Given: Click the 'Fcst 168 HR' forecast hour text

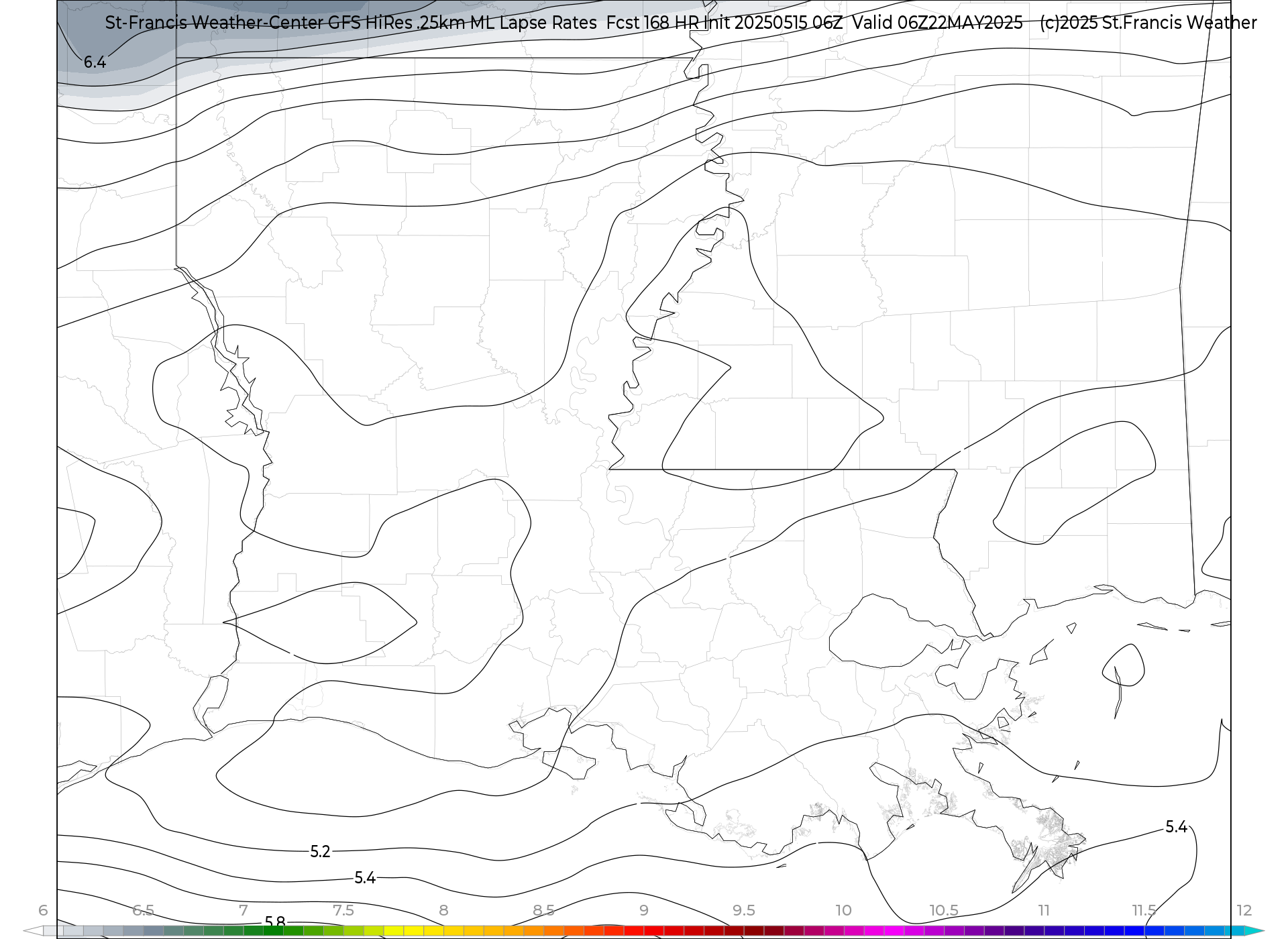Looking at the screenshot, I should (x=653, y=23).
